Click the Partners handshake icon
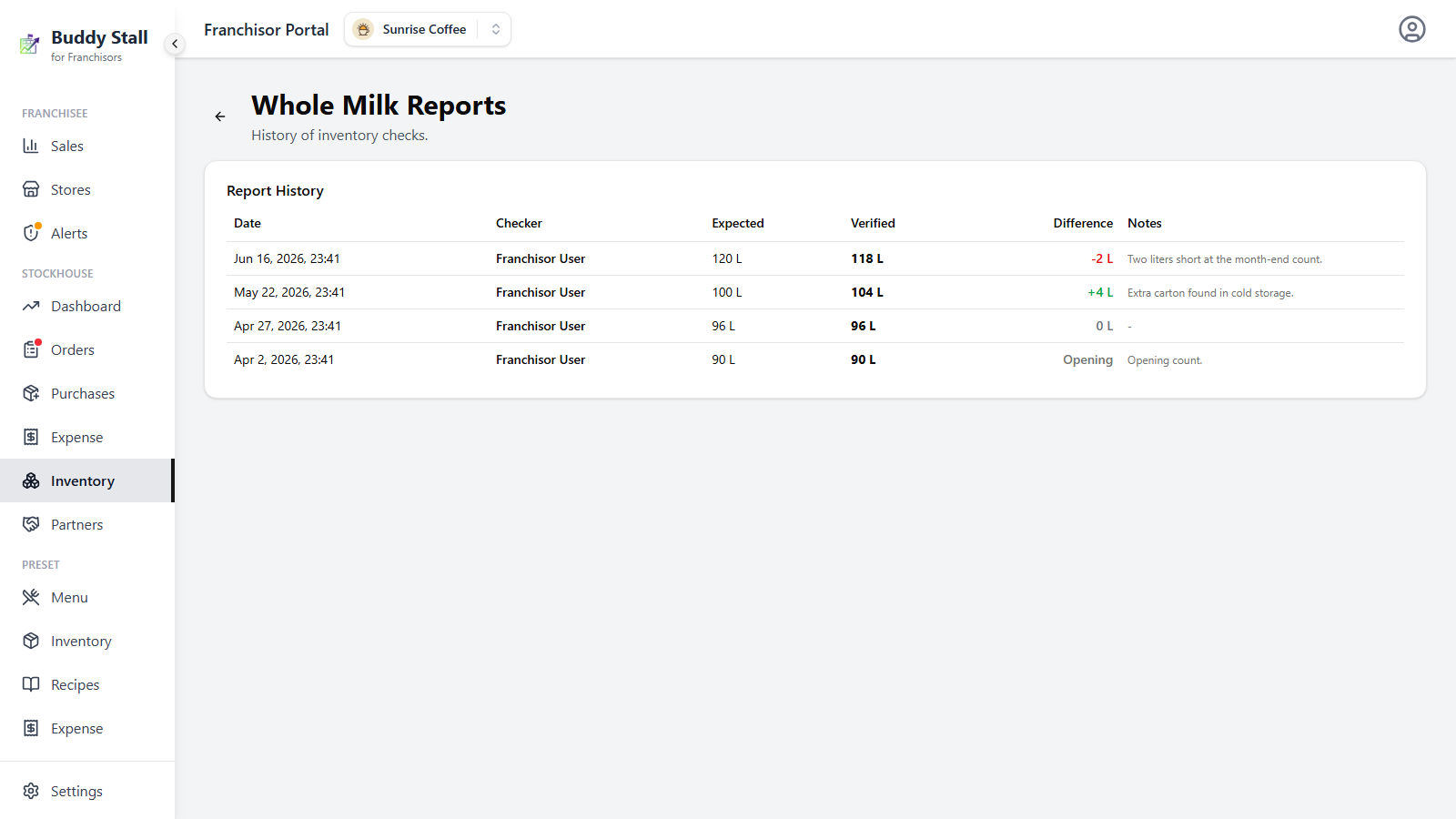This screenshot has width=1456, height=819. pos(31,524)
